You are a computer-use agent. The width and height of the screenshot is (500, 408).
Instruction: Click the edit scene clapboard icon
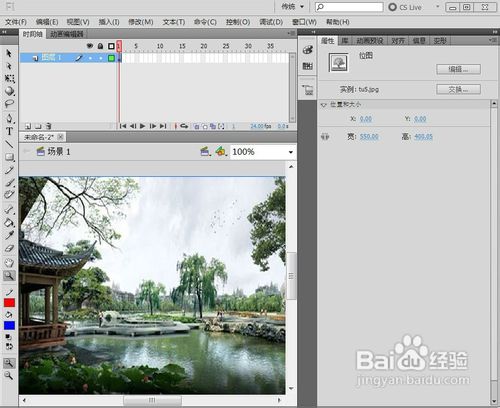click(205, 152)
